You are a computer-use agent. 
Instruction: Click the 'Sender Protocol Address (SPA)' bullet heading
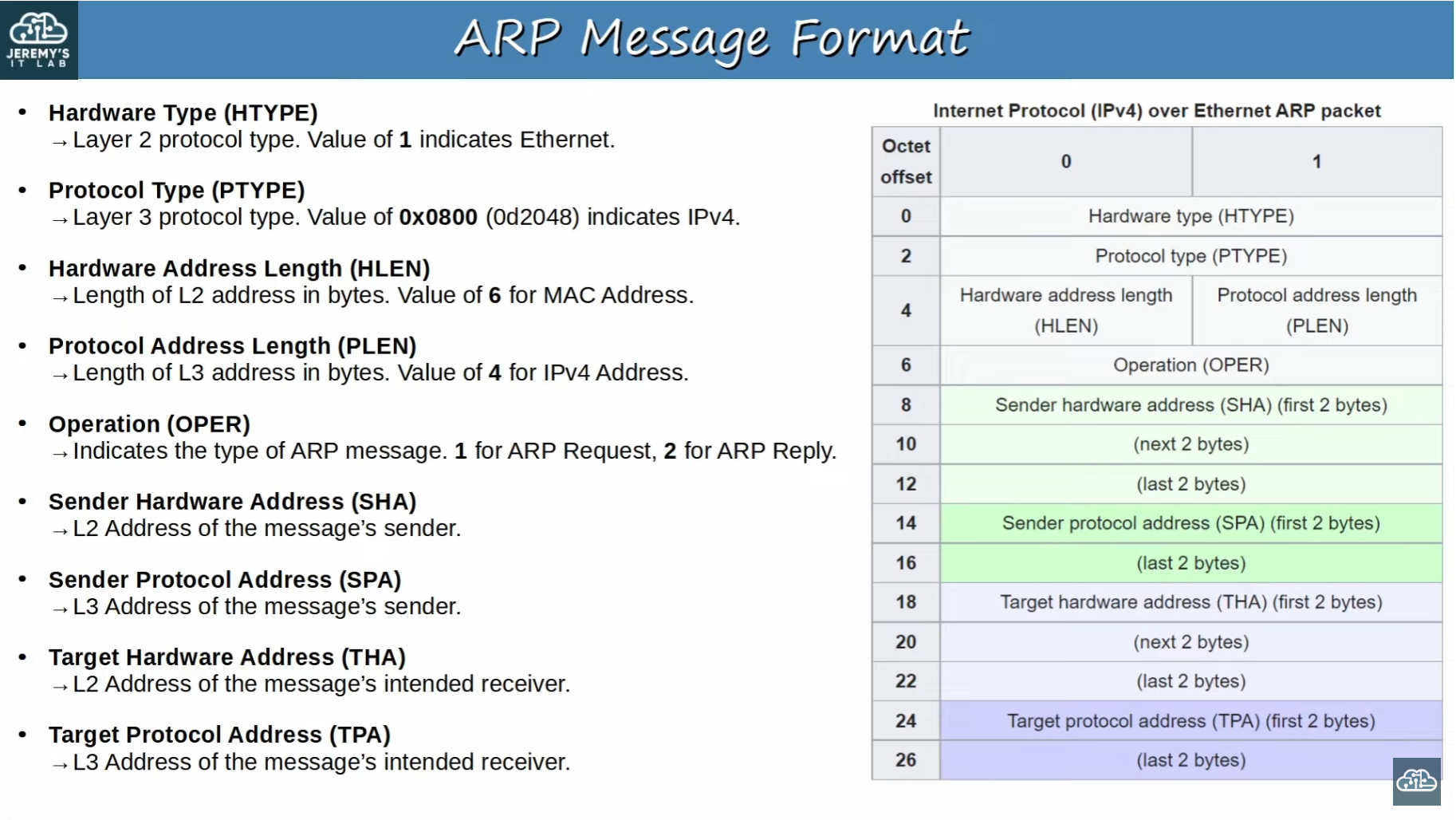(x=225, y=579)
